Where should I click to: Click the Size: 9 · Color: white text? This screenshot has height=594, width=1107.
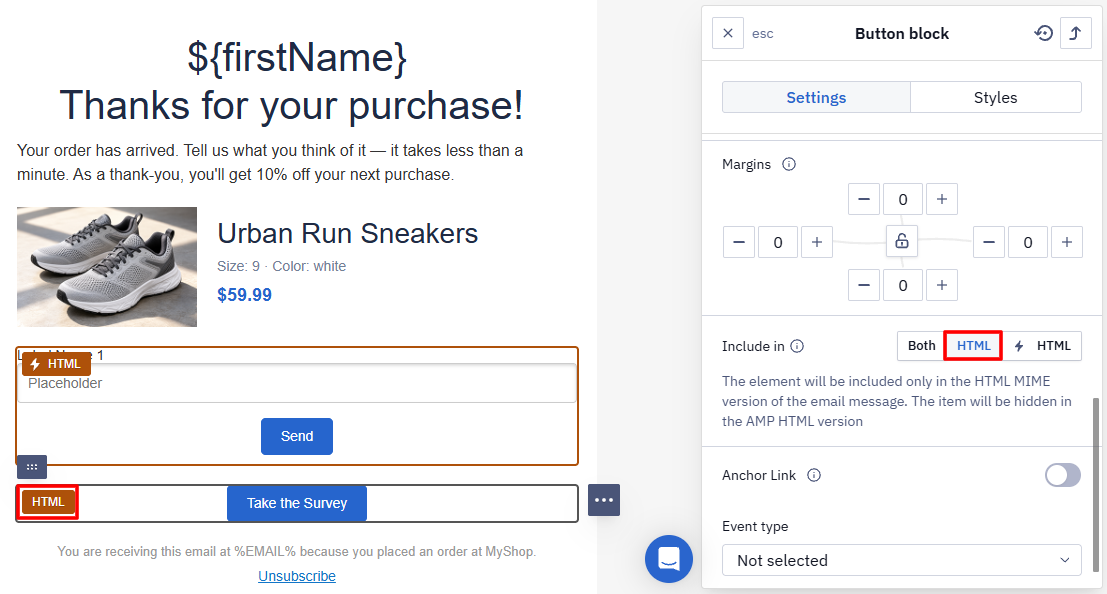(282, 266)
